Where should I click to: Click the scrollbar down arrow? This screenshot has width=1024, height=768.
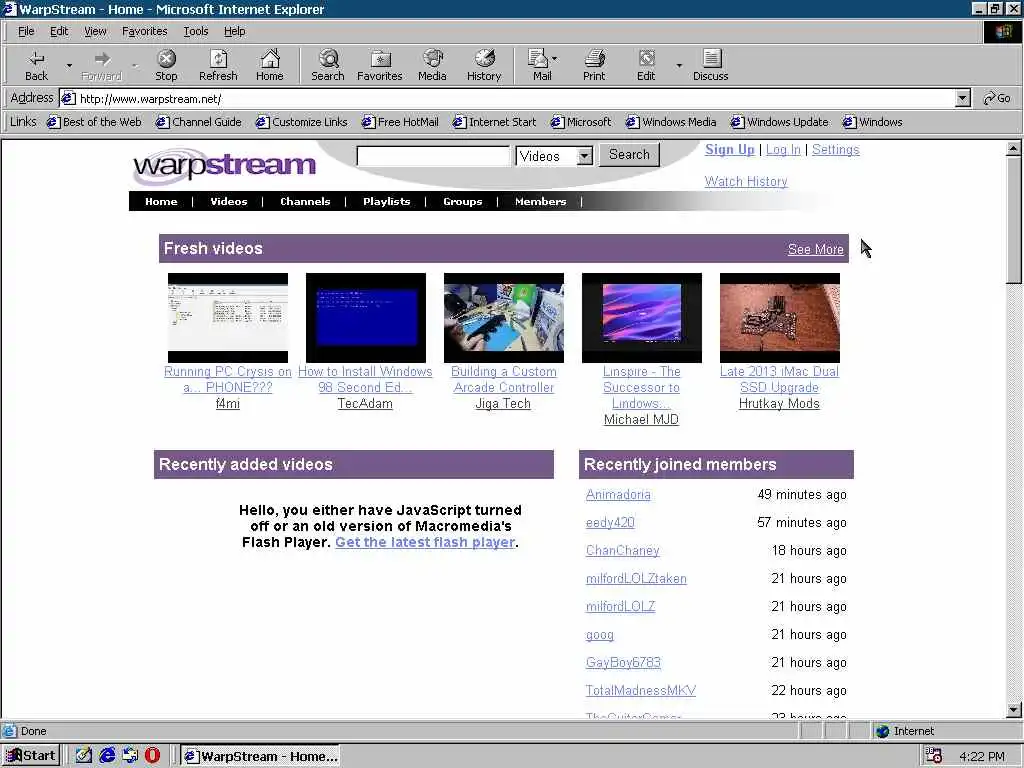tap(1014, 710)
